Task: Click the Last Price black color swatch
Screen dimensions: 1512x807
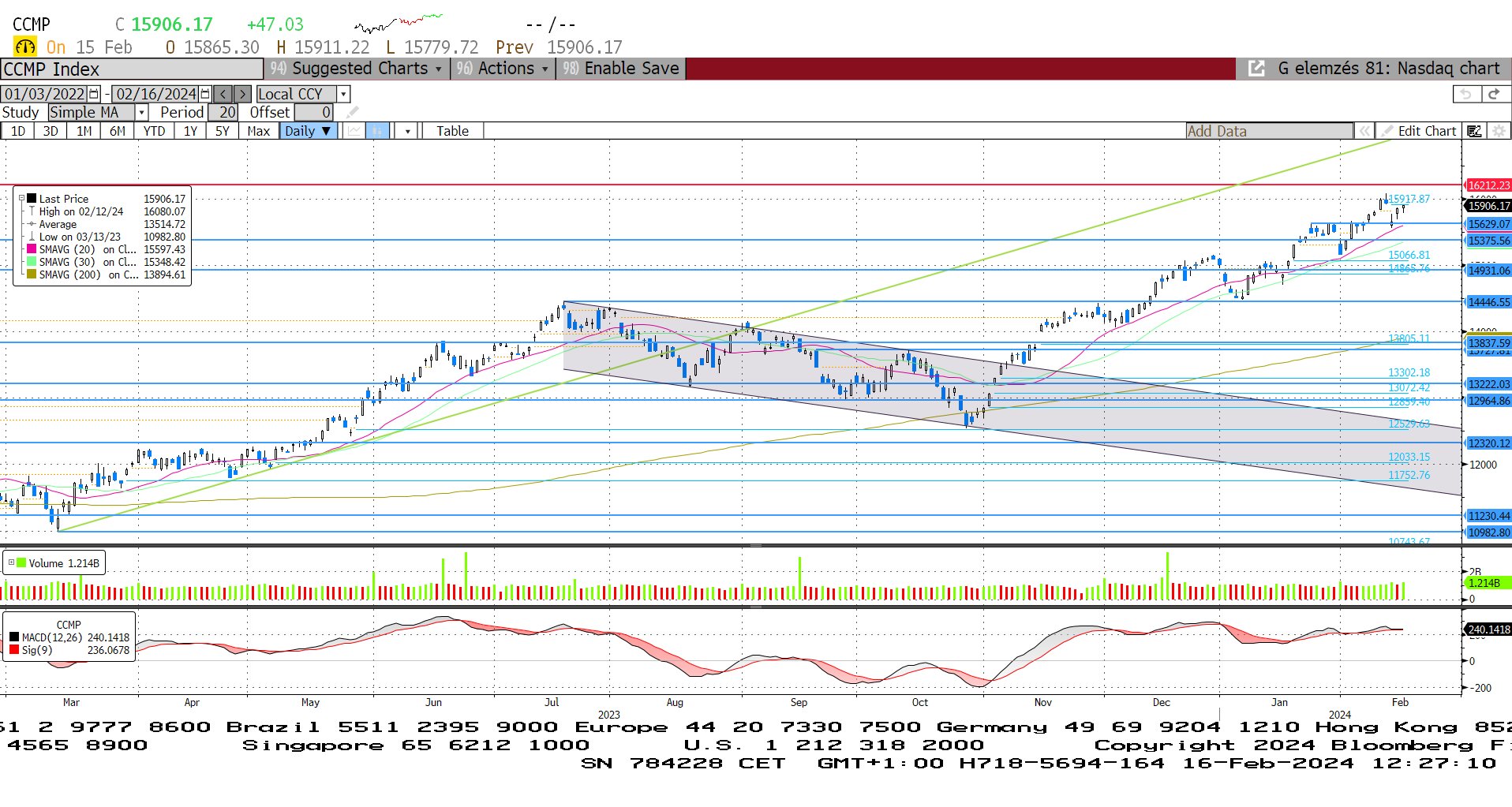Action: pyautogui.click(x=32, y=199)
